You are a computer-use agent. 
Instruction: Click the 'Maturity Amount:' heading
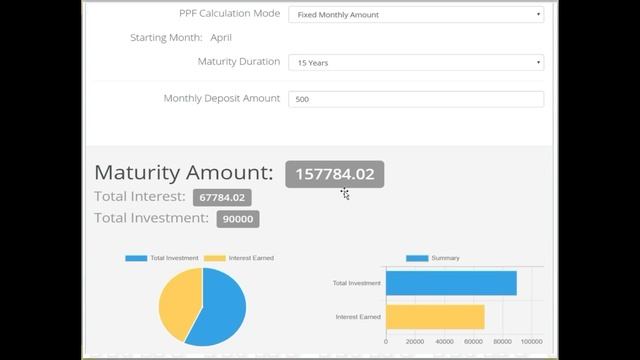click(x=184, y=172)
